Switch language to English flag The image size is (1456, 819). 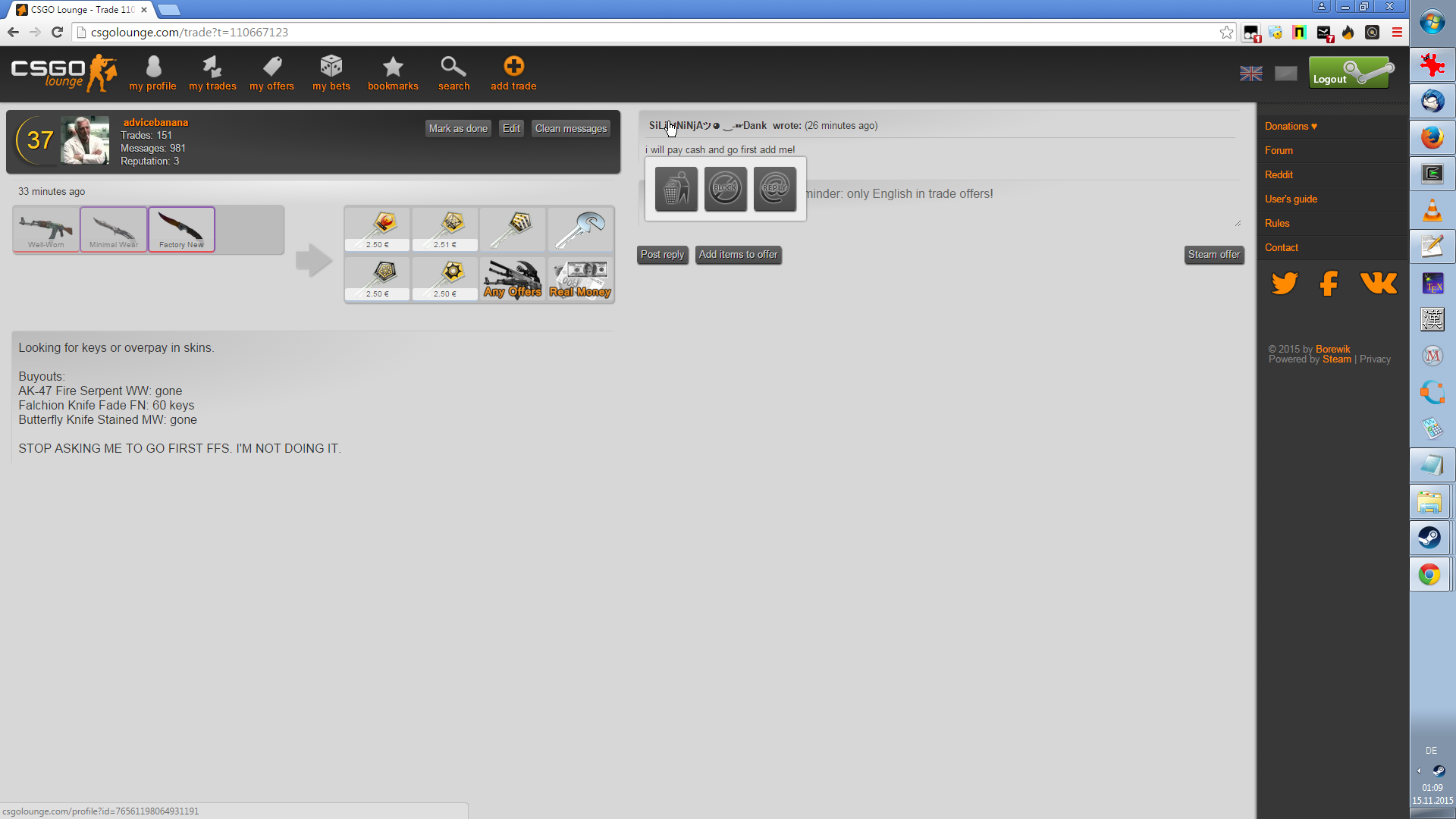(1250, 74)
